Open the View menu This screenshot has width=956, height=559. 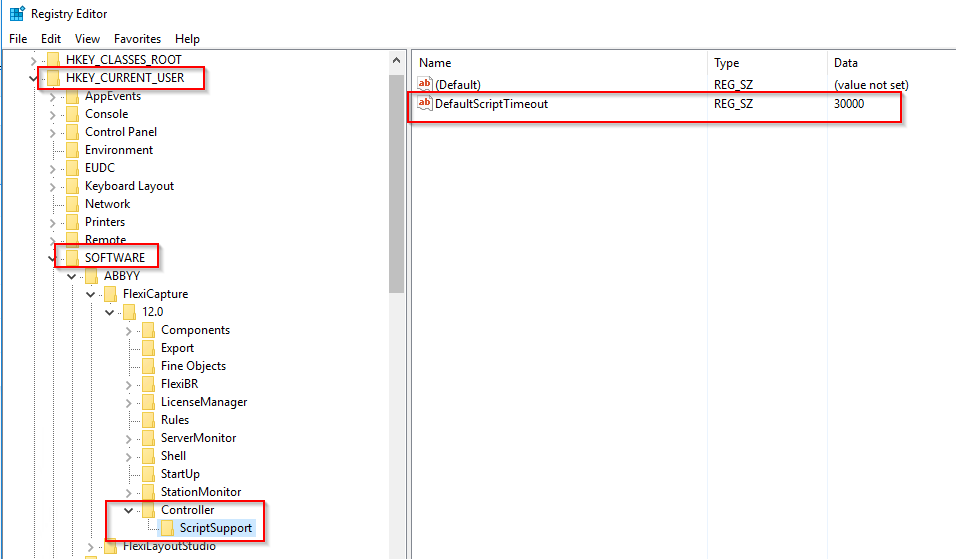[87, 38]
